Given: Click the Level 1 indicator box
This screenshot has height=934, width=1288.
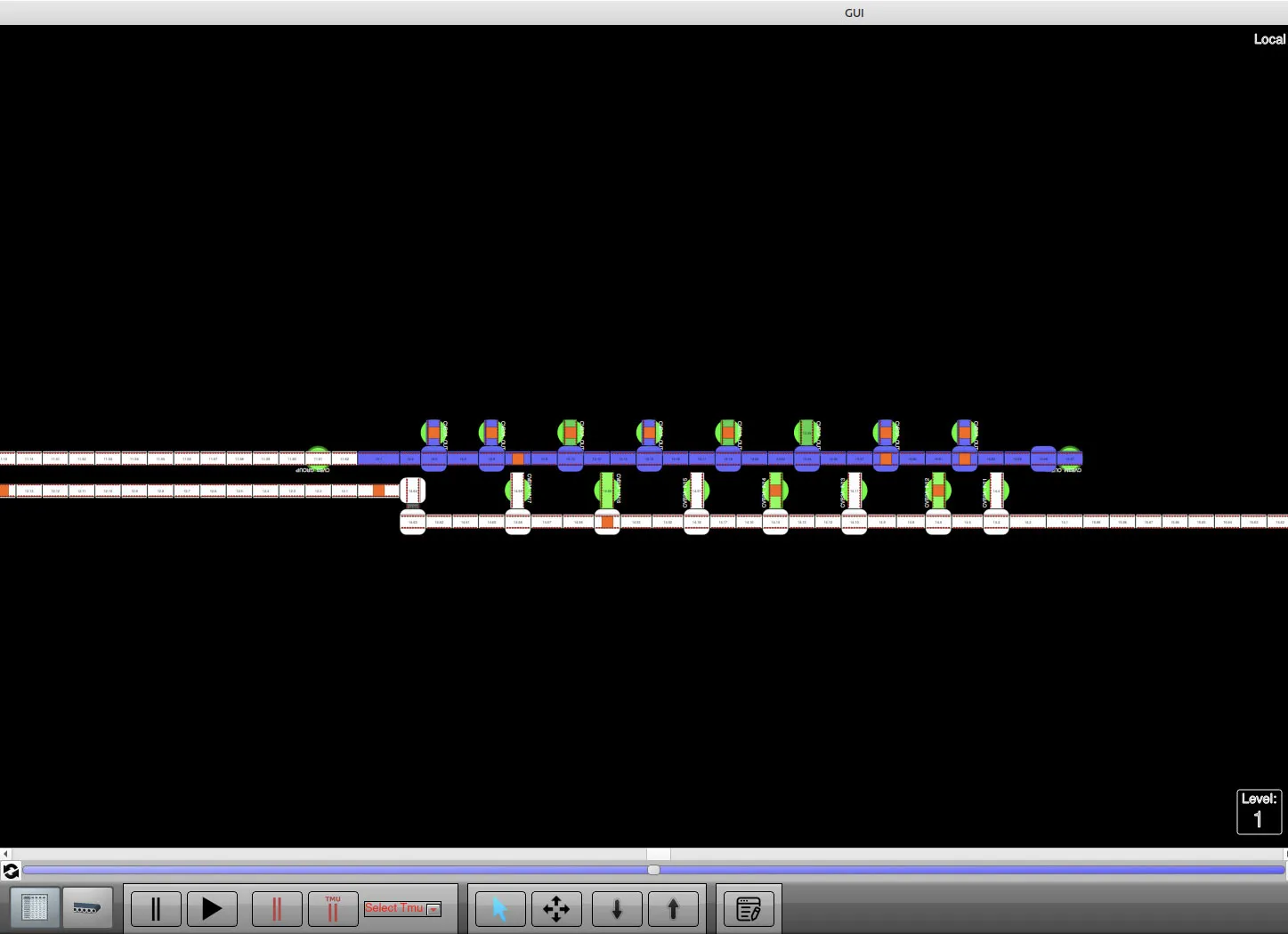Looking at the screenshot, I should [x=1259, y=811].
